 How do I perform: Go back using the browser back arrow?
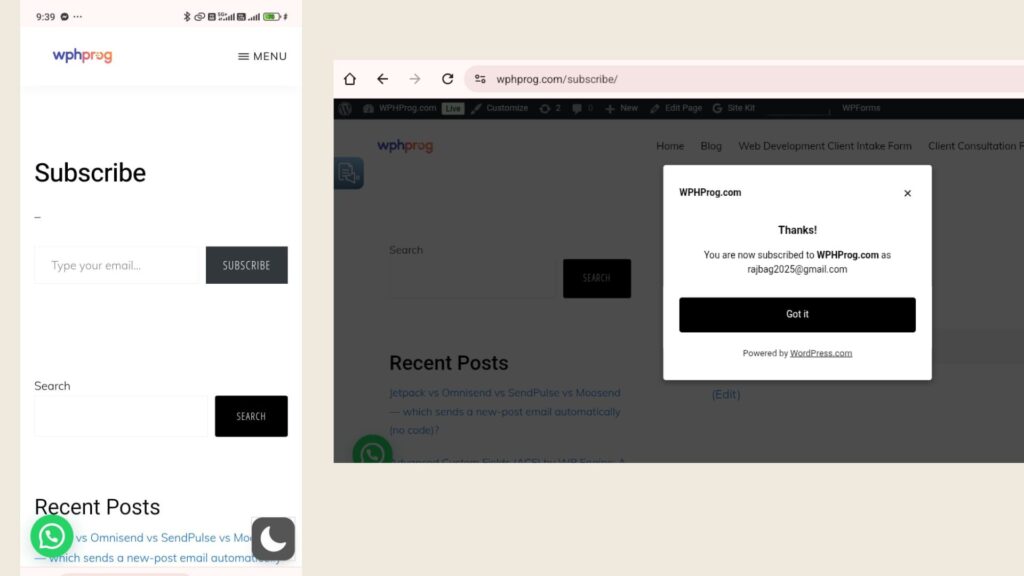point(382,79)
